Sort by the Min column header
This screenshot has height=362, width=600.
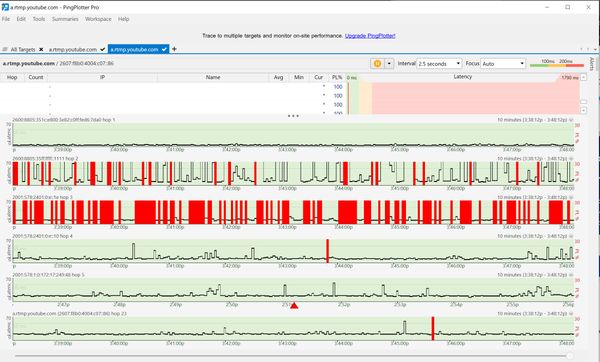(x=299, y=77)
